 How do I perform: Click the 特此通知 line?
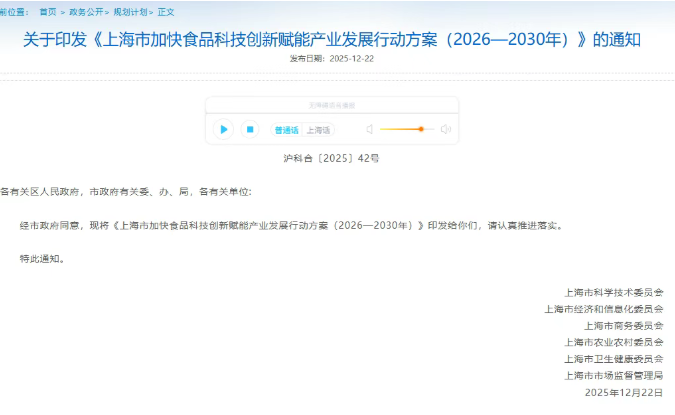coord(42,258)
